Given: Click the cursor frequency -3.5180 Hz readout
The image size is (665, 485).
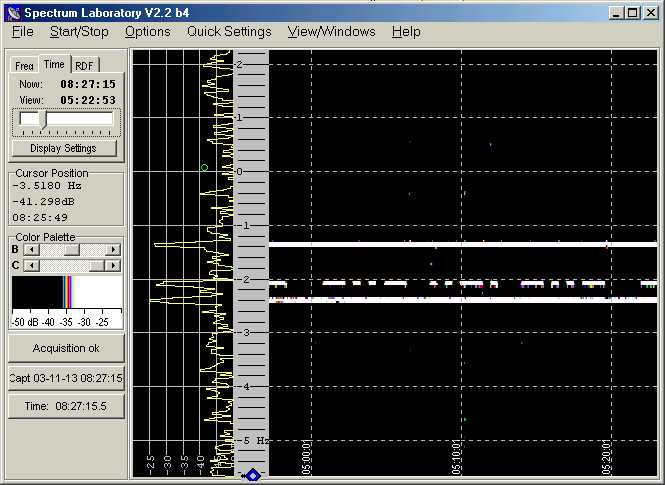Looking at the screenshot, I should pyautogui.click(x=47, y=186).
